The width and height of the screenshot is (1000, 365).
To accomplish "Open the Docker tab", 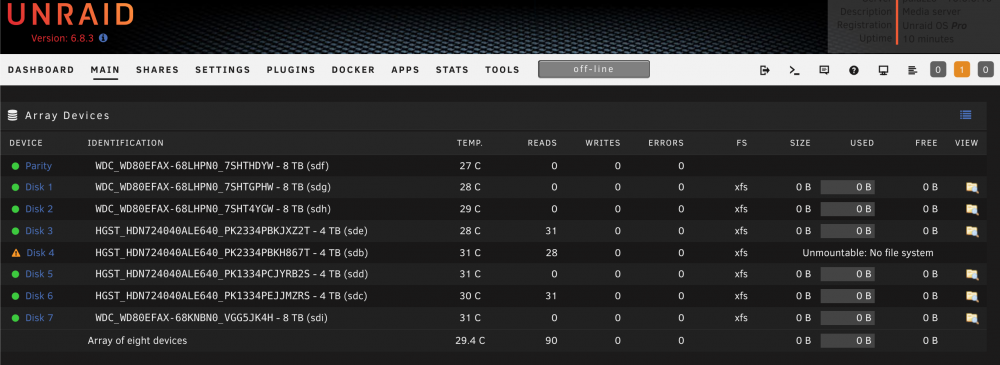I will coord(353,70).
